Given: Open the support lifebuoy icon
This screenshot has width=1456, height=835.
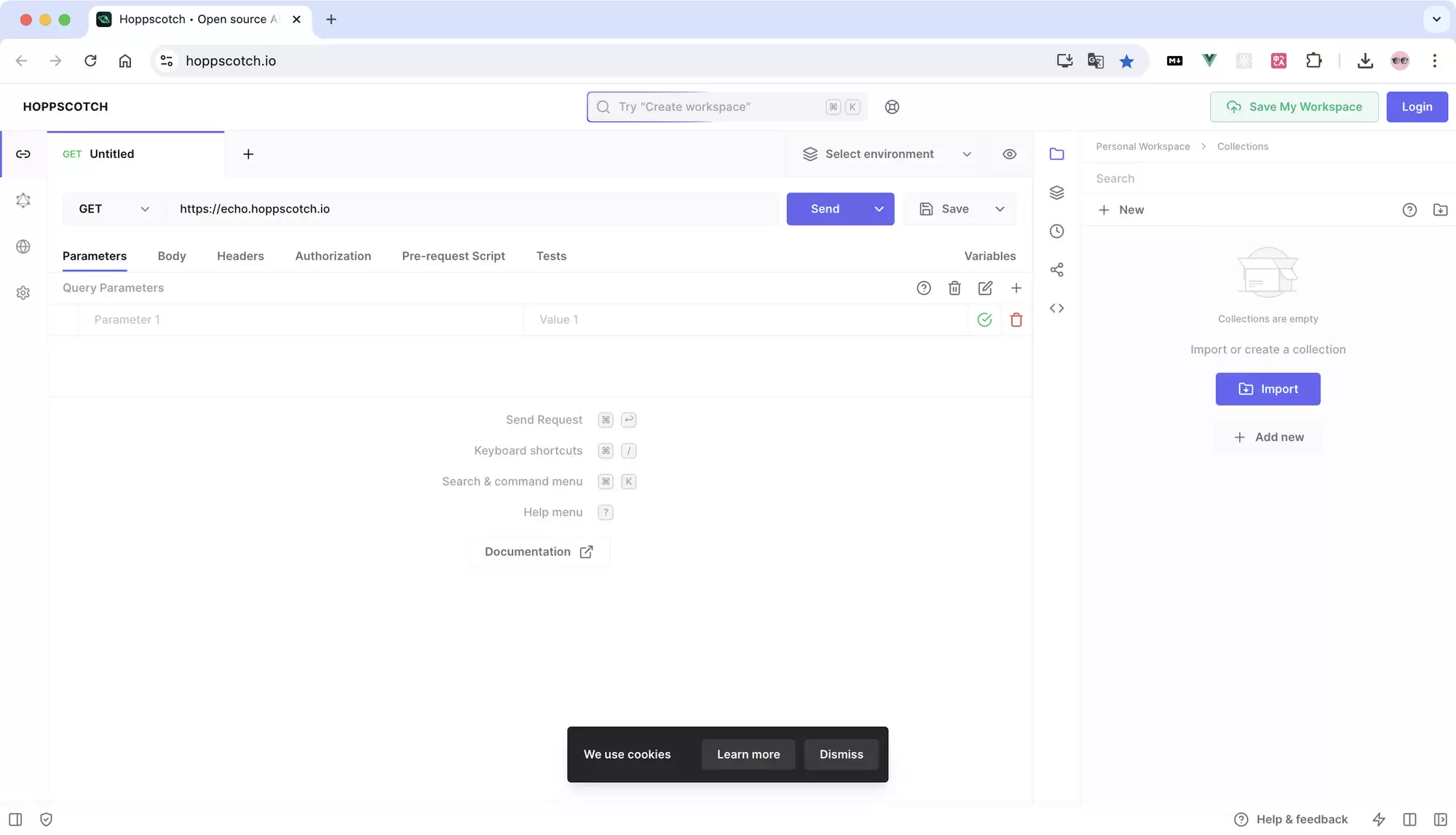Looking at the screenshot, I should coord(893,107).
